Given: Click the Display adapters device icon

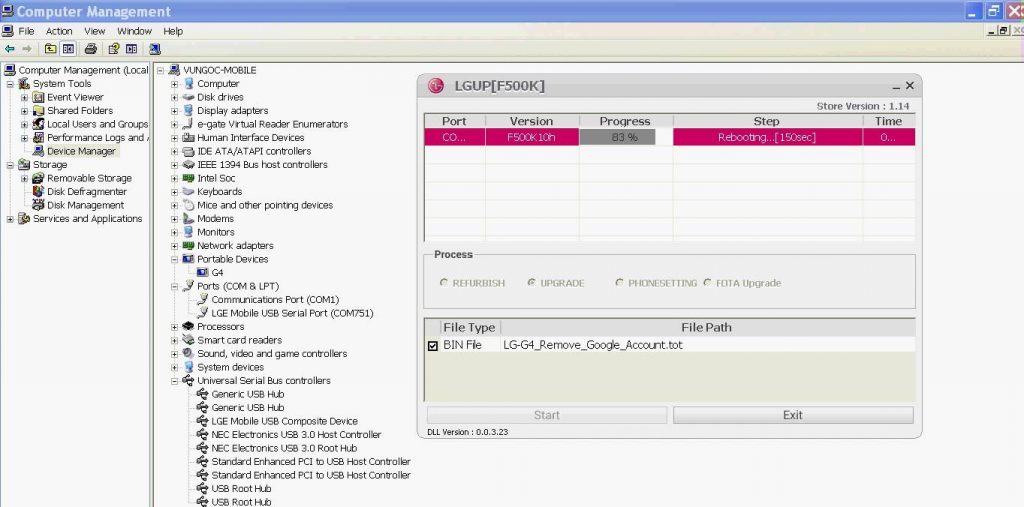Looking at the screenshot, I should pos(189,110).
